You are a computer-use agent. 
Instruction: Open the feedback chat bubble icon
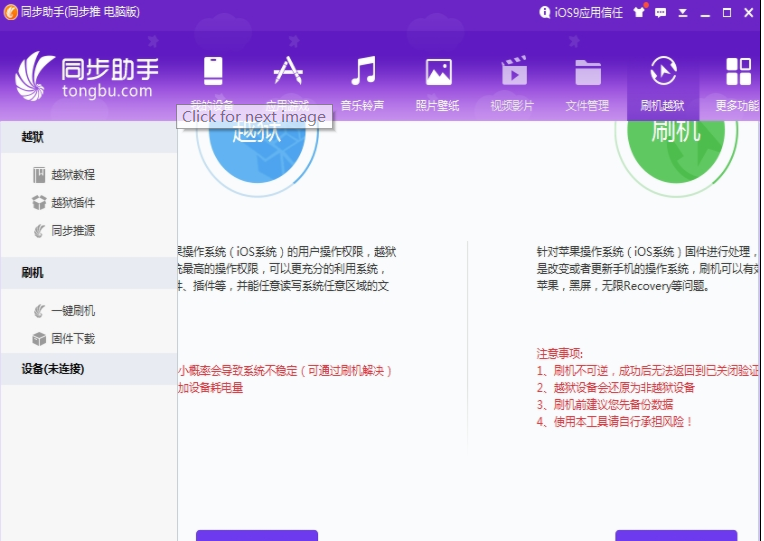(x=661, y=13)
